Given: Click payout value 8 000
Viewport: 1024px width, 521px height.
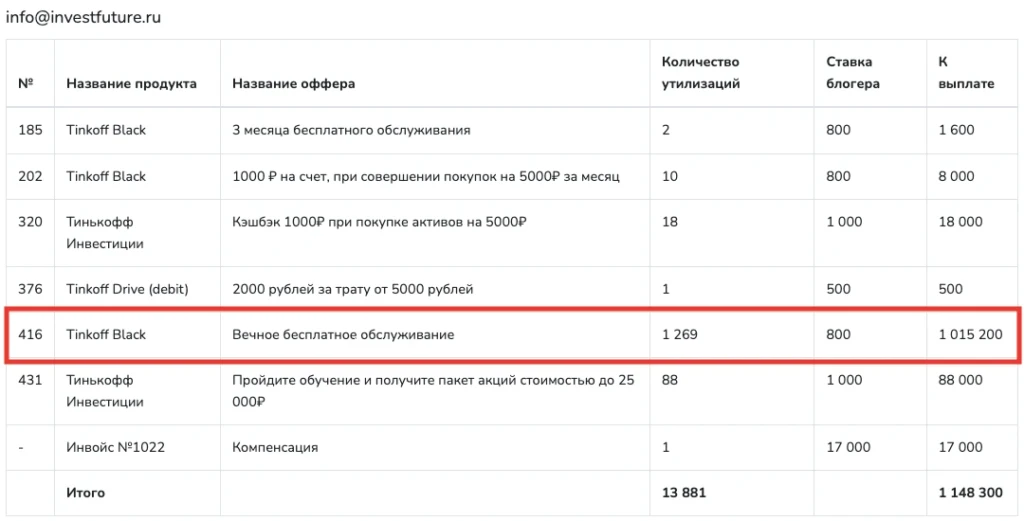Looking at the screenshot, I should pos(956,176).
